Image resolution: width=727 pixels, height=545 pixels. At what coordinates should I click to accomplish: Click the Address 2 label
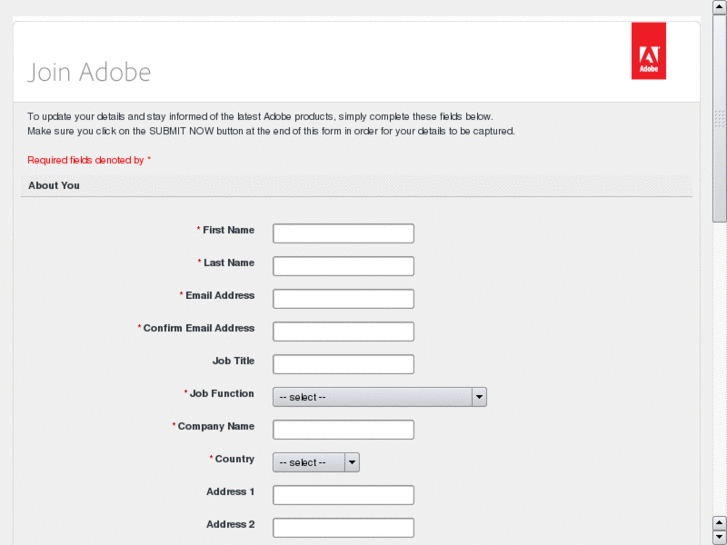[x=230, y=524]
